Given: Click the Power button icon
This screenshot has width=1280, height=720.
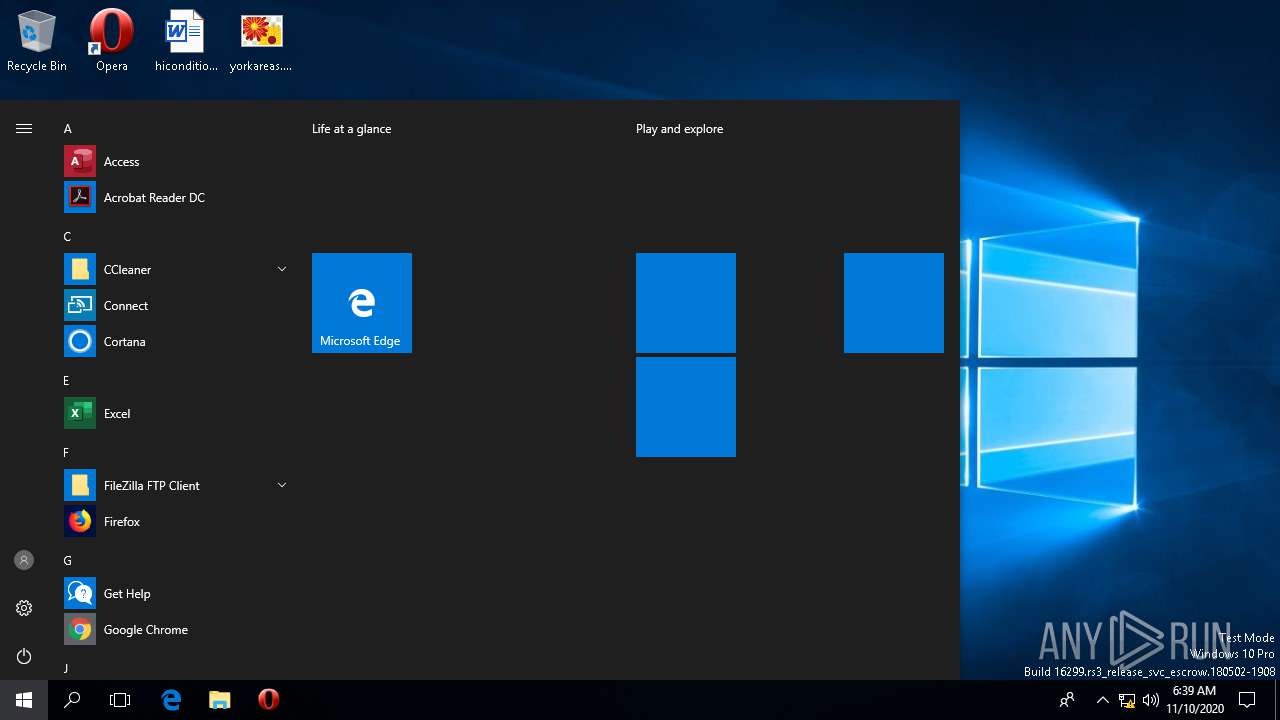Looking at the screenshot, I should [24, 656].
